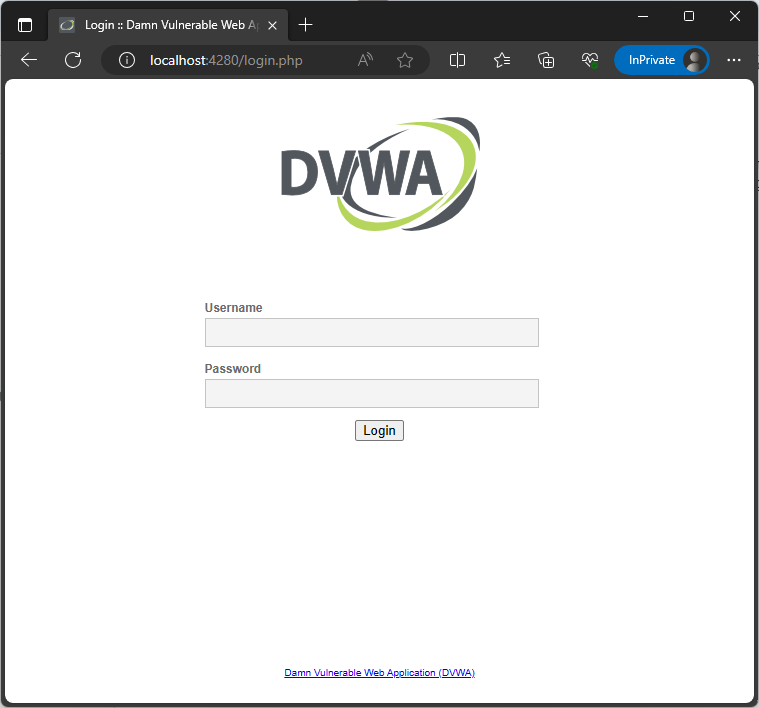Refresh the login page
759x708 pixels.
(x=73, y=60)
